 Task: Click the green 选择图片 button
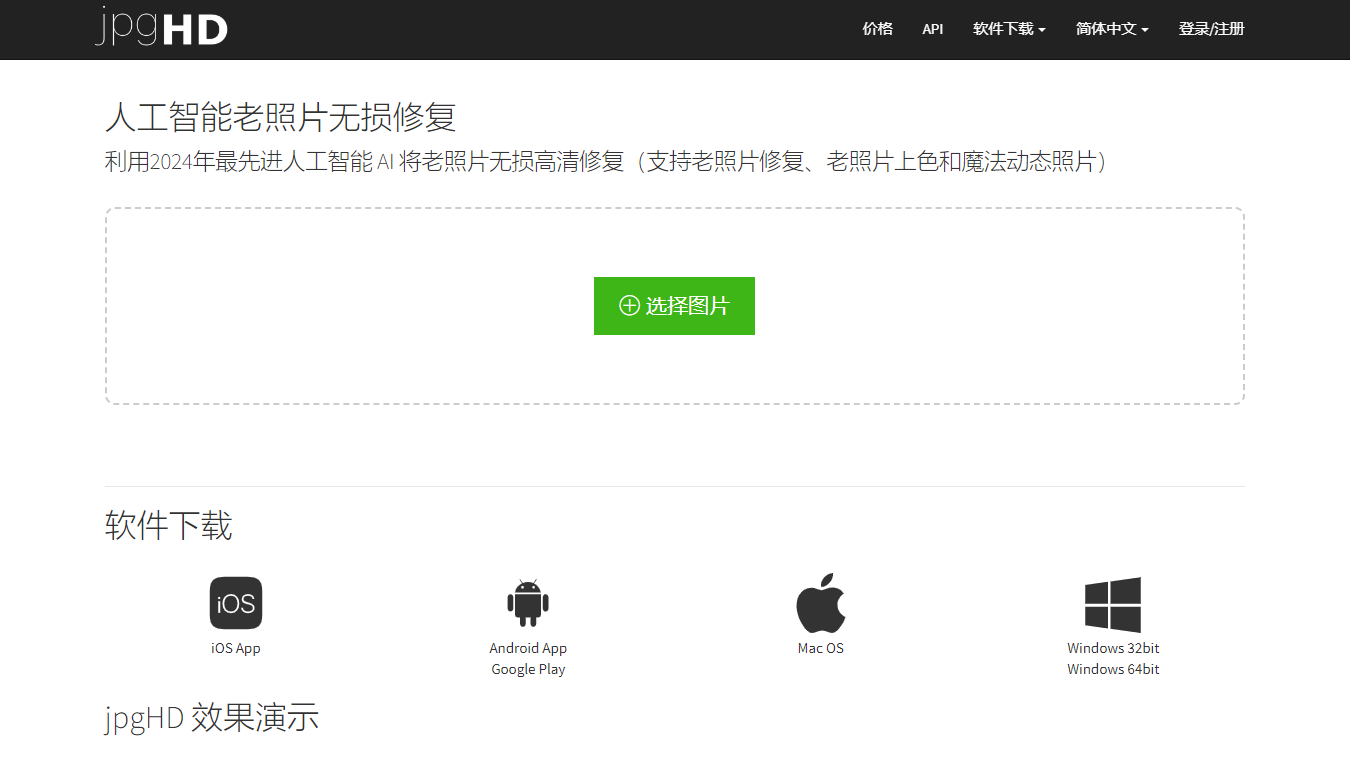coord(674,306)
